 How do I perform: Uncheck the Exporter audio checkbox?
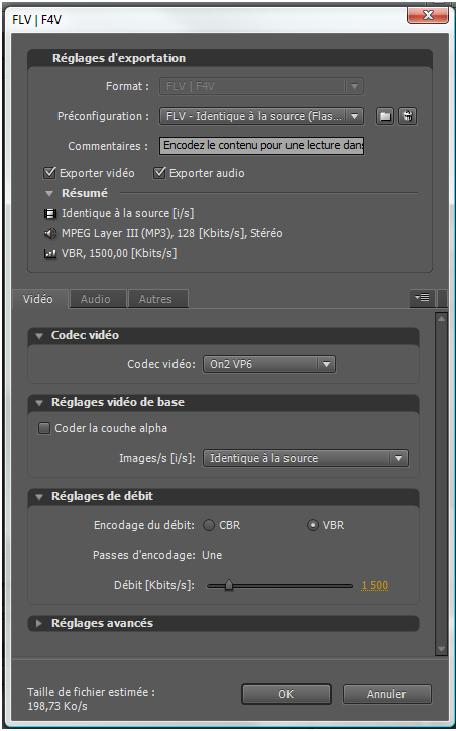click(159, 173)
